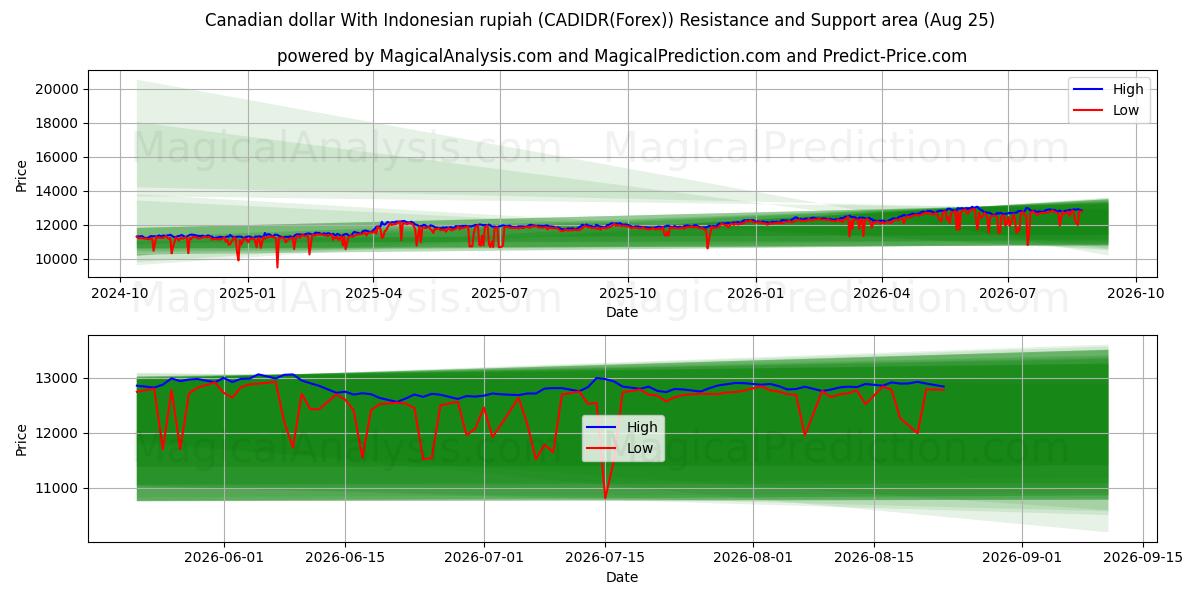Click the lower chart 'Date' axis label
The width and height of the screenshot is (1200, 600).
(622, 577)
